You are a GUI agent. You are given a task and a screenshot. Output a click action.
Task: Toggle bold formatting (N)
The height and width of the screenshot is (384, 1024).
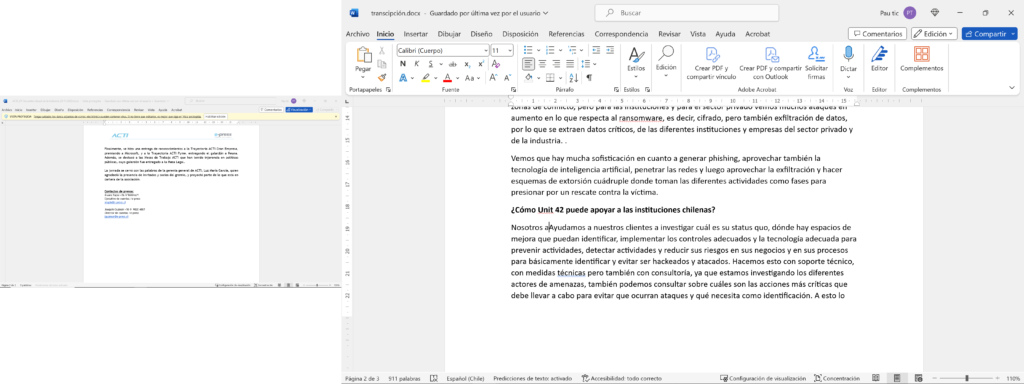tap(402, 64)
